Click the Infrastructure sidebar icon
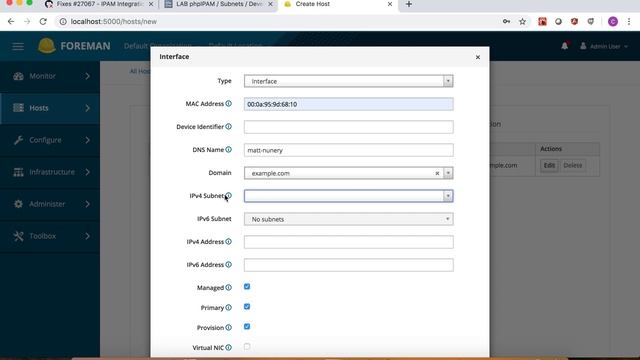The height and width of the screenshot is (360, 640). click(x=18, y=172)
